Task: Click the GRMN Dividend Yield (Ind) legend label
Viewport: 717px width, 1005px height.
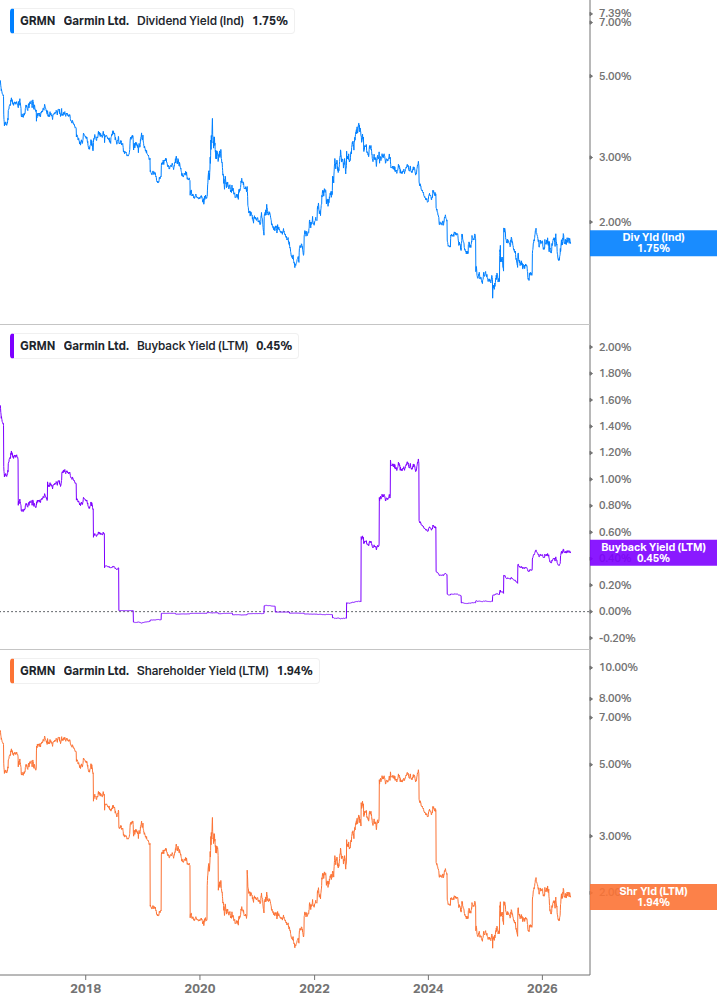Action: click(152, 21)
